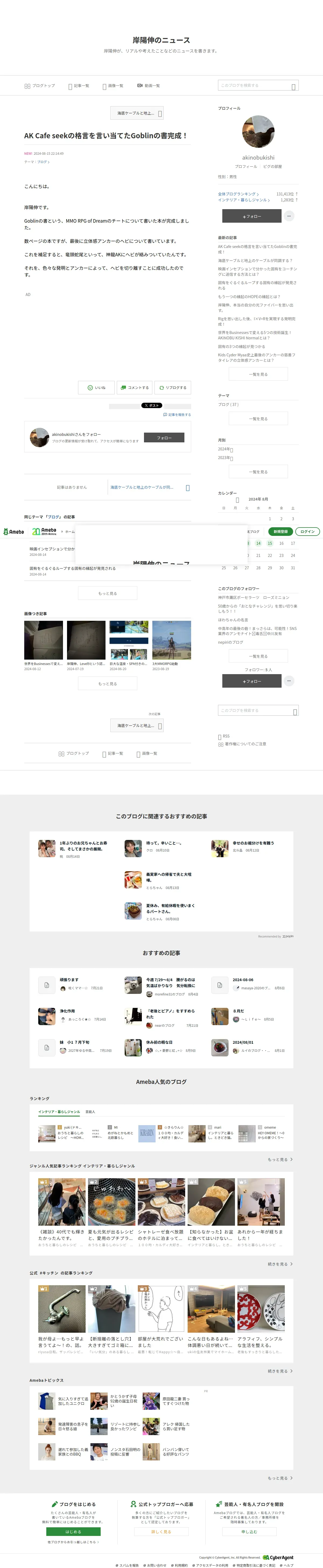Image resolution: width=323 pixels, height=1568 pixels.
Task: Click 詳しく見る under 公式トップブロガー
Action: point(161,1532)
